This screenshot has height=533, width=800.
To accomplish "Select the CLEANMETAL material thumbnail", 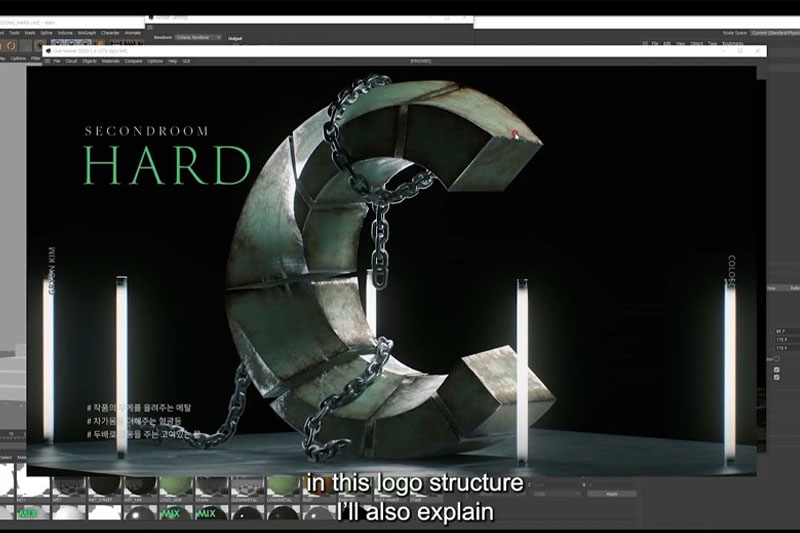I will (x=247, y=488).
